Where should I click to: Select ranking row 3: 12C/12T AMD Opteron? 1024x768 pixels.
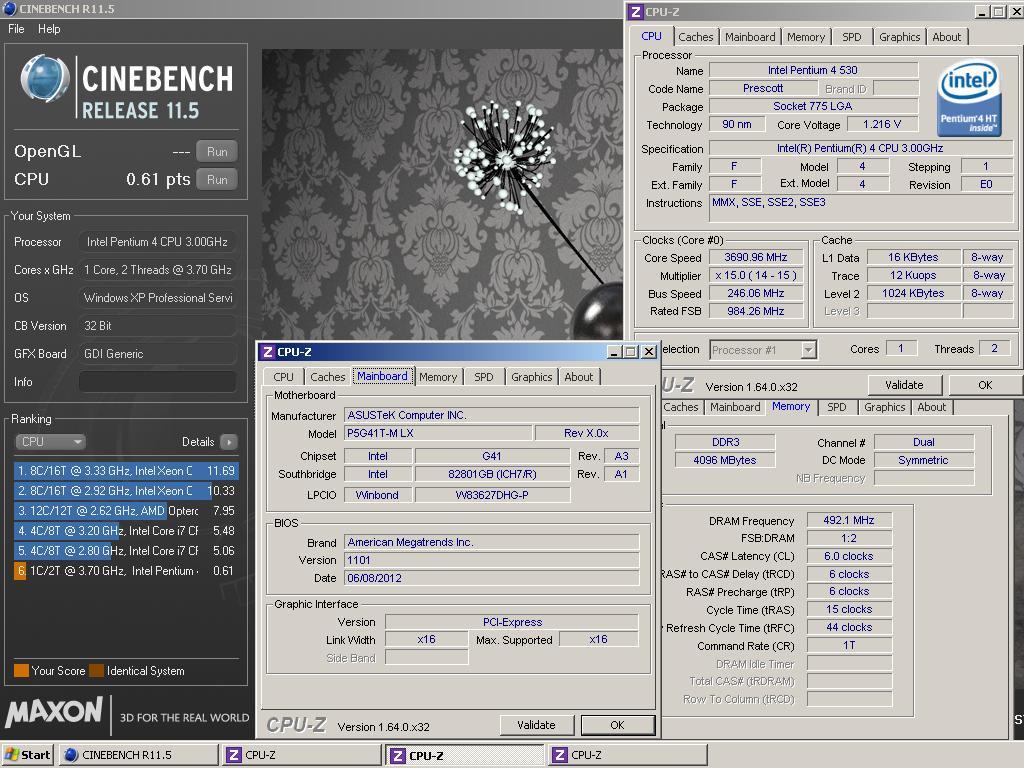[126, 511]
